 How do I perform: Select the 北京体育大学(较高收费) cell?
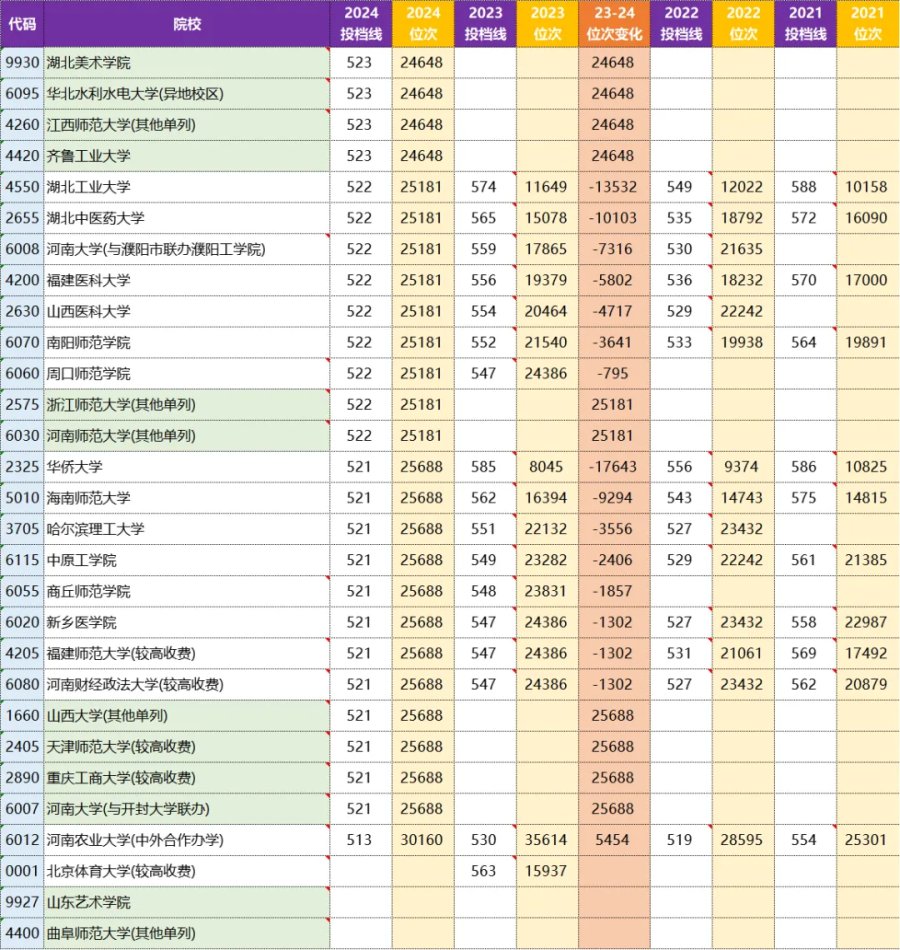(x=187, y=871)
